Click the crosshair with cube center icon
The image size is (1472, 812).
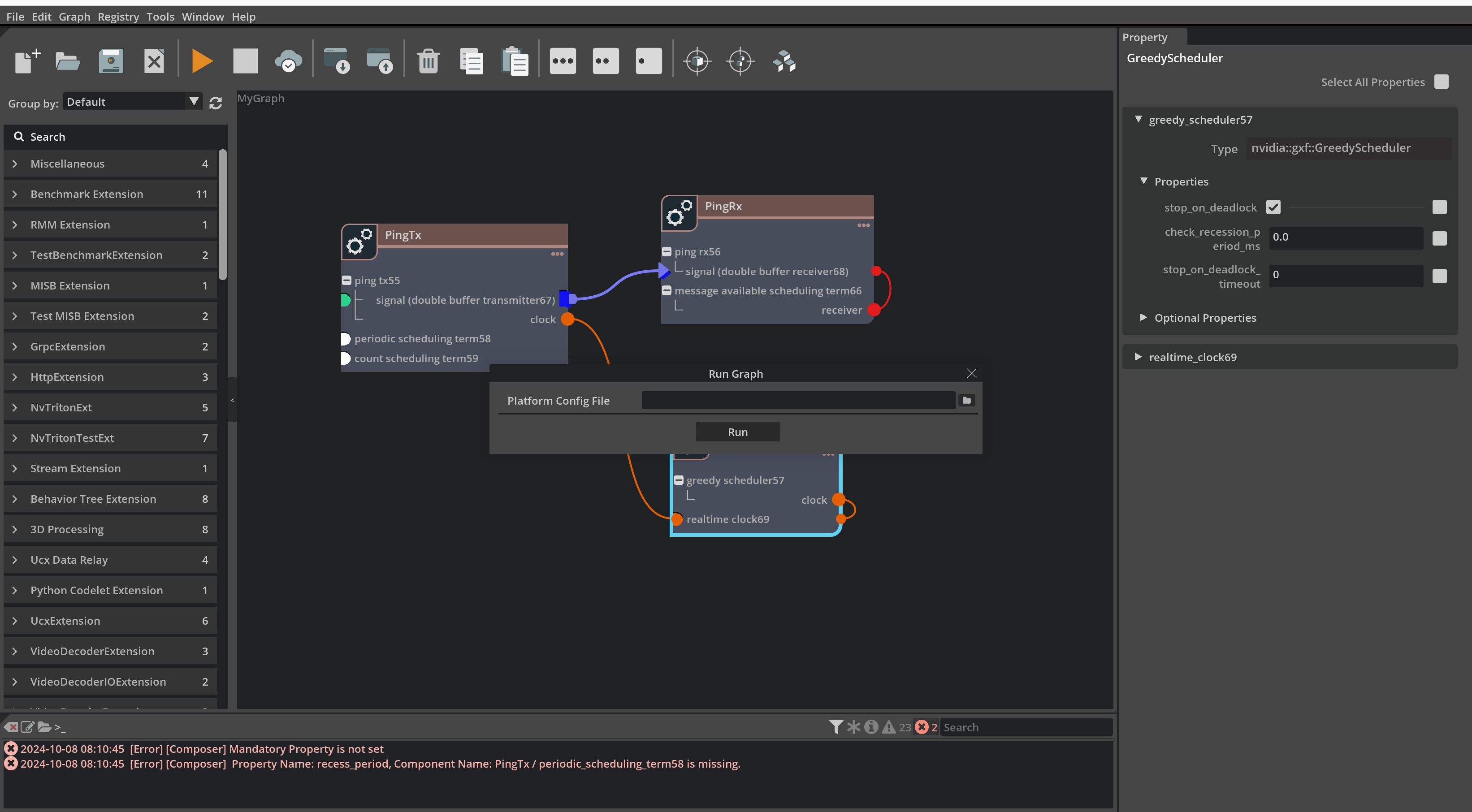[697, 61]
